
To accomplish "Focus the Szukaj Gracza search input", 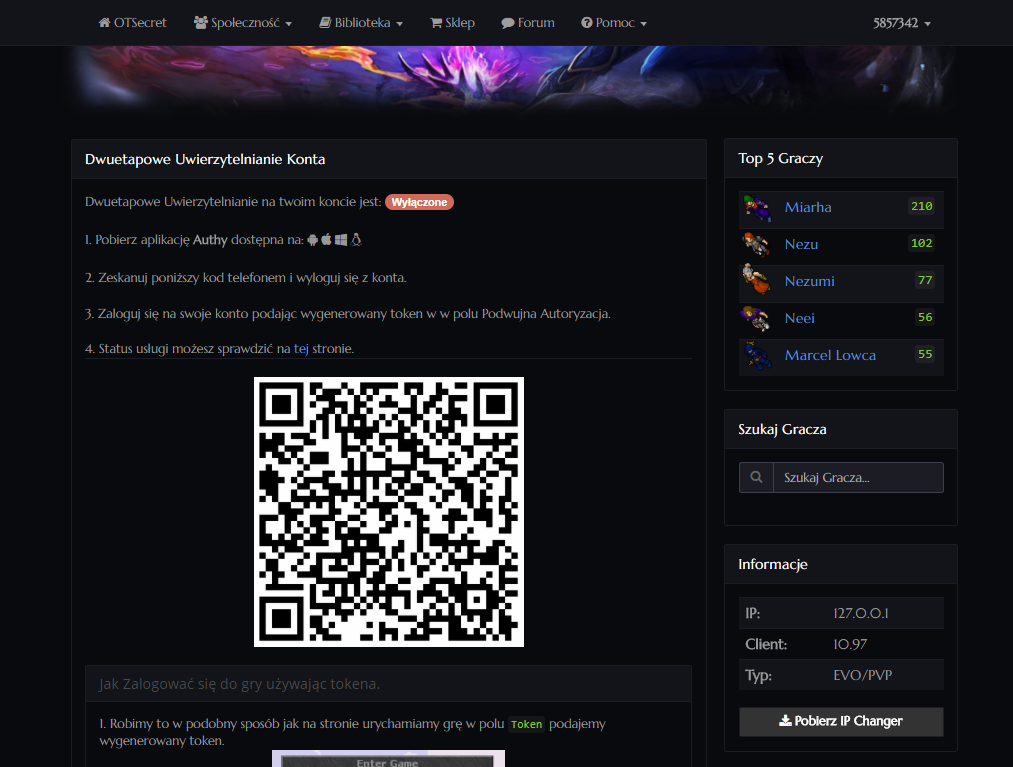I will click(x=857, y=478).
